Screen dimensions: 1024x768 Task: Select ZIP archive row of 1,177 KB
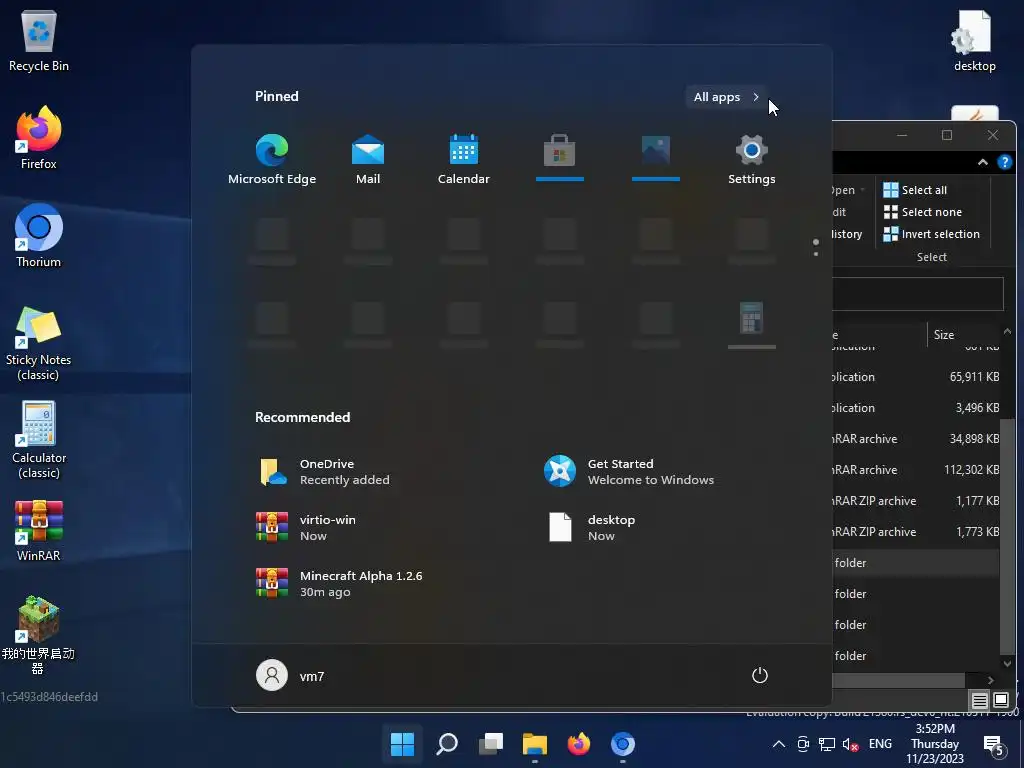pos(916,501)
